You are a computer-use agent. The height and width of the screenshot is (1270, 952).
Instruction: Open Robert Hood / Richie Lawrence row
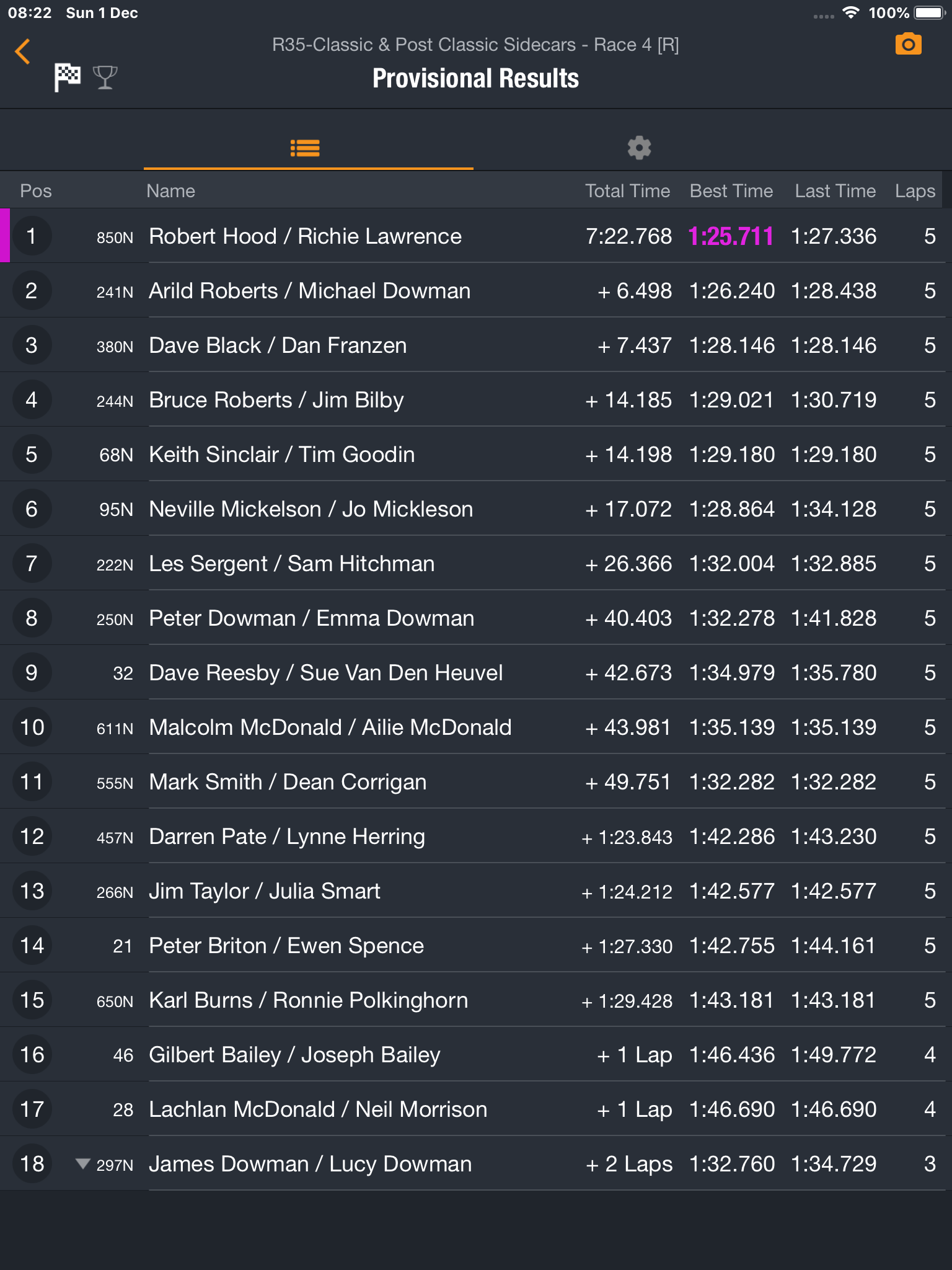coord(476,236)
